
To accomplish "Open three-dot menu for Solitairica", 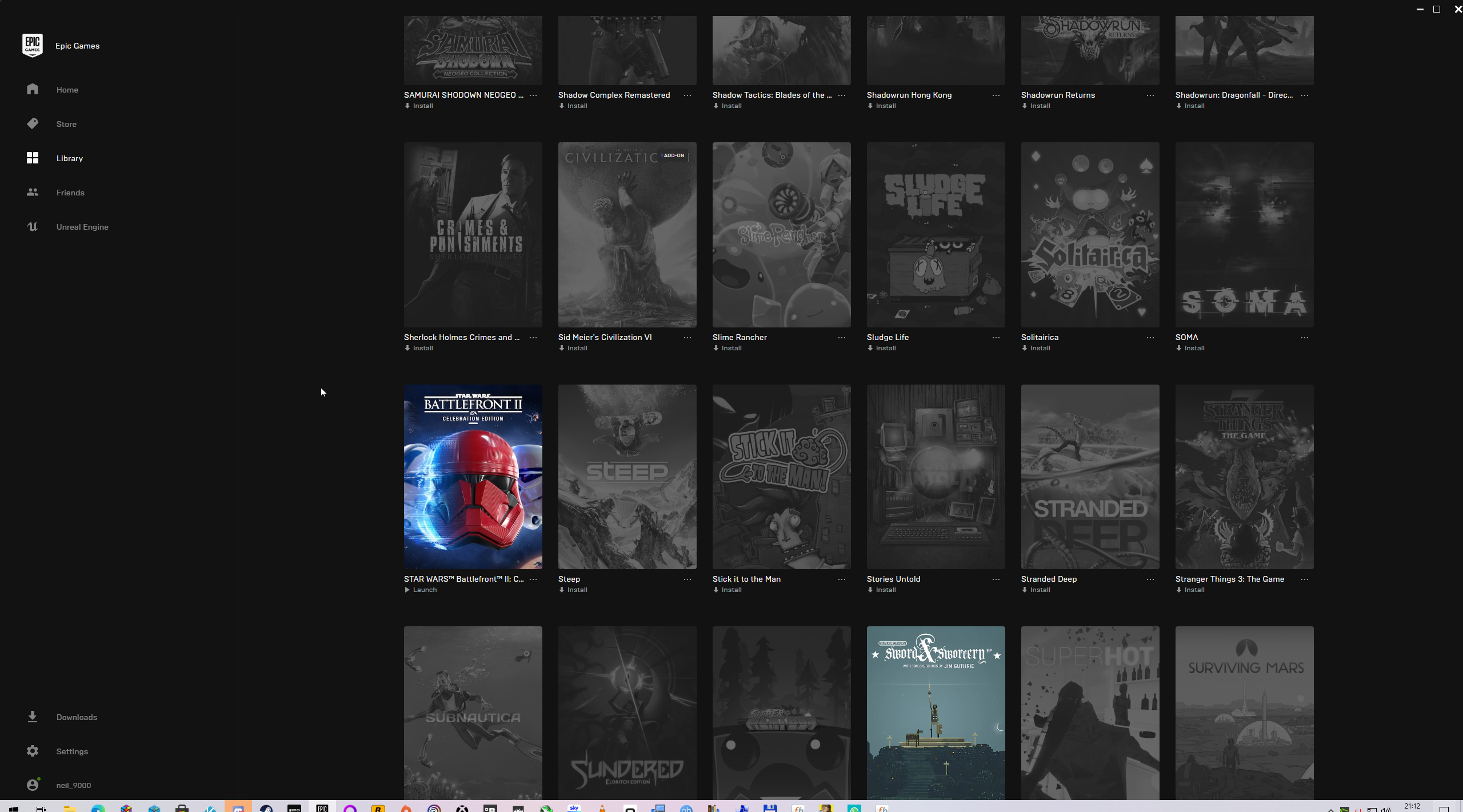I will click(x=1150, y=338).
